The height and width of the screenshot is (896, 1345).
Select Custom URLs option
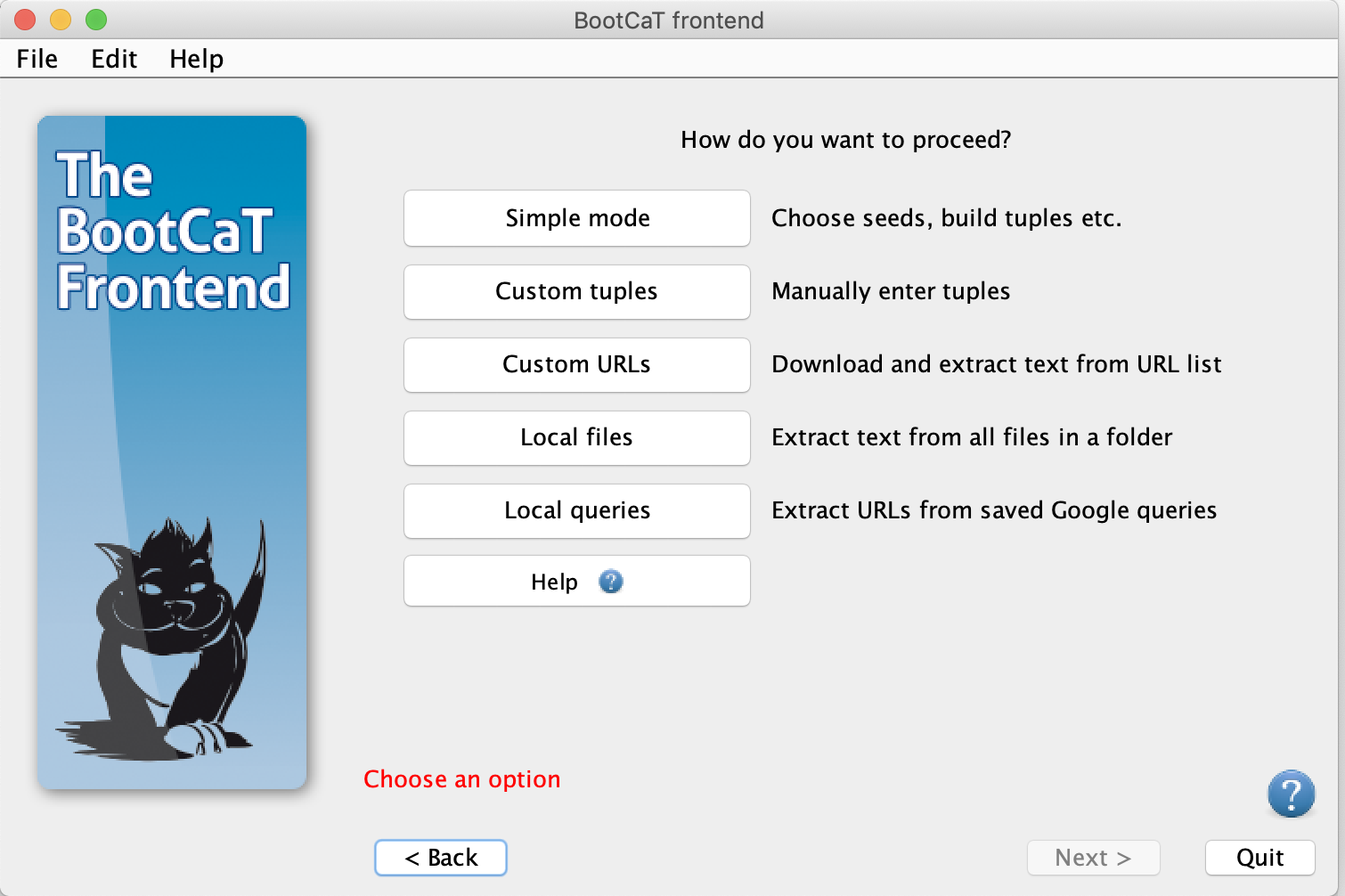coord(577,364)
